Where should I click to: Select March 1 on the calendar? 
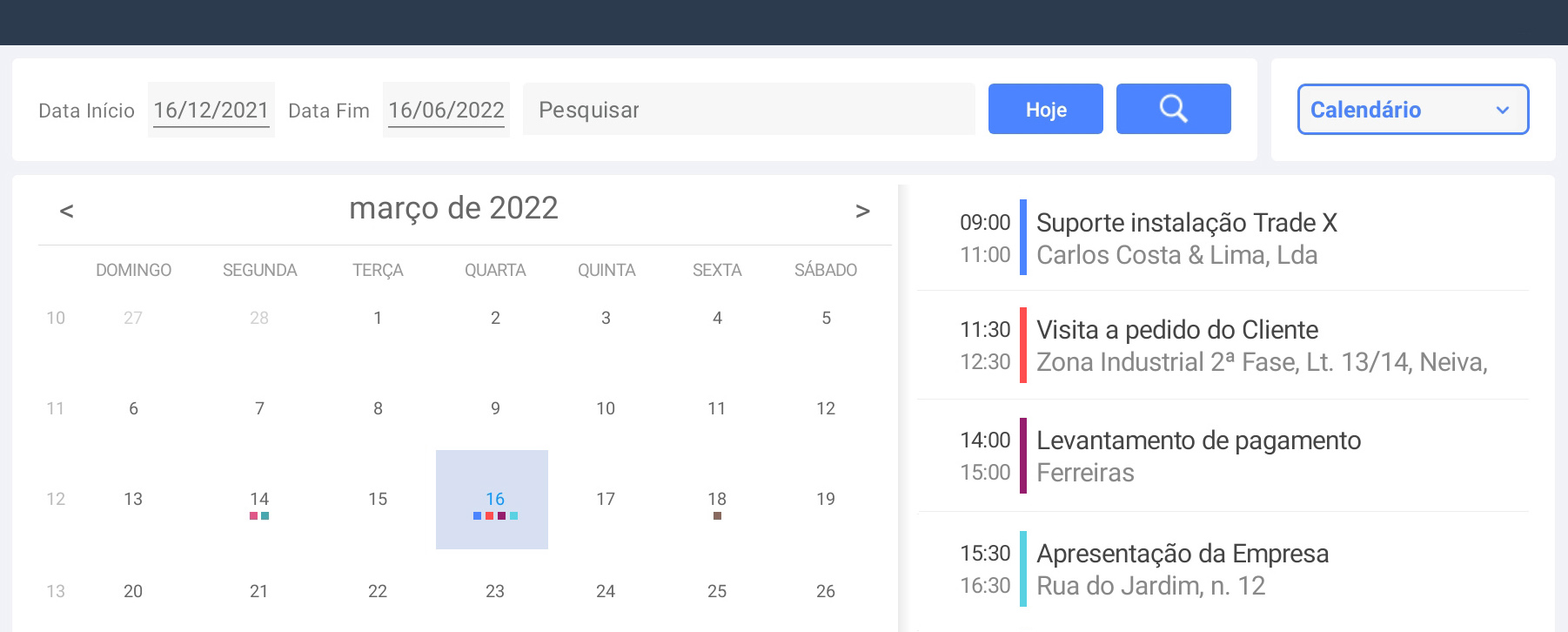[x=378, y=319]
